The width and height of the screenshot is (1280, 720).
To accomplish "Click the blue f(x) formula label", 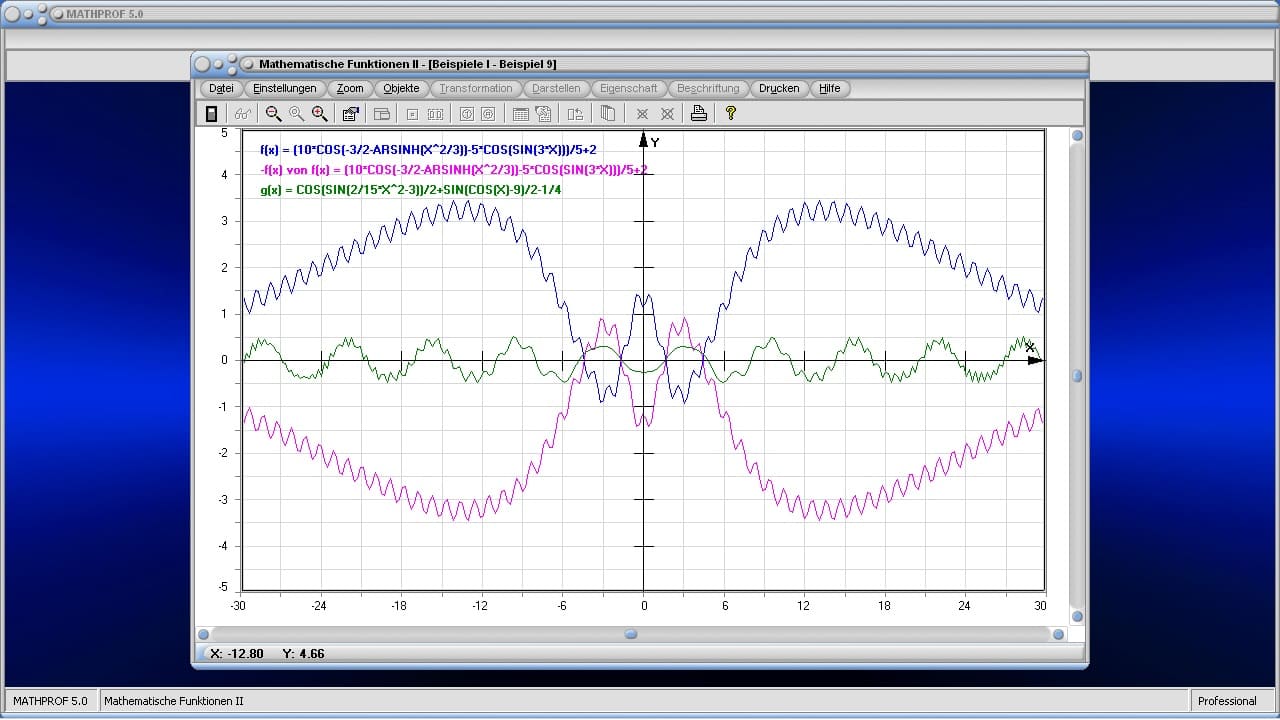I will [x=428, y=149].
